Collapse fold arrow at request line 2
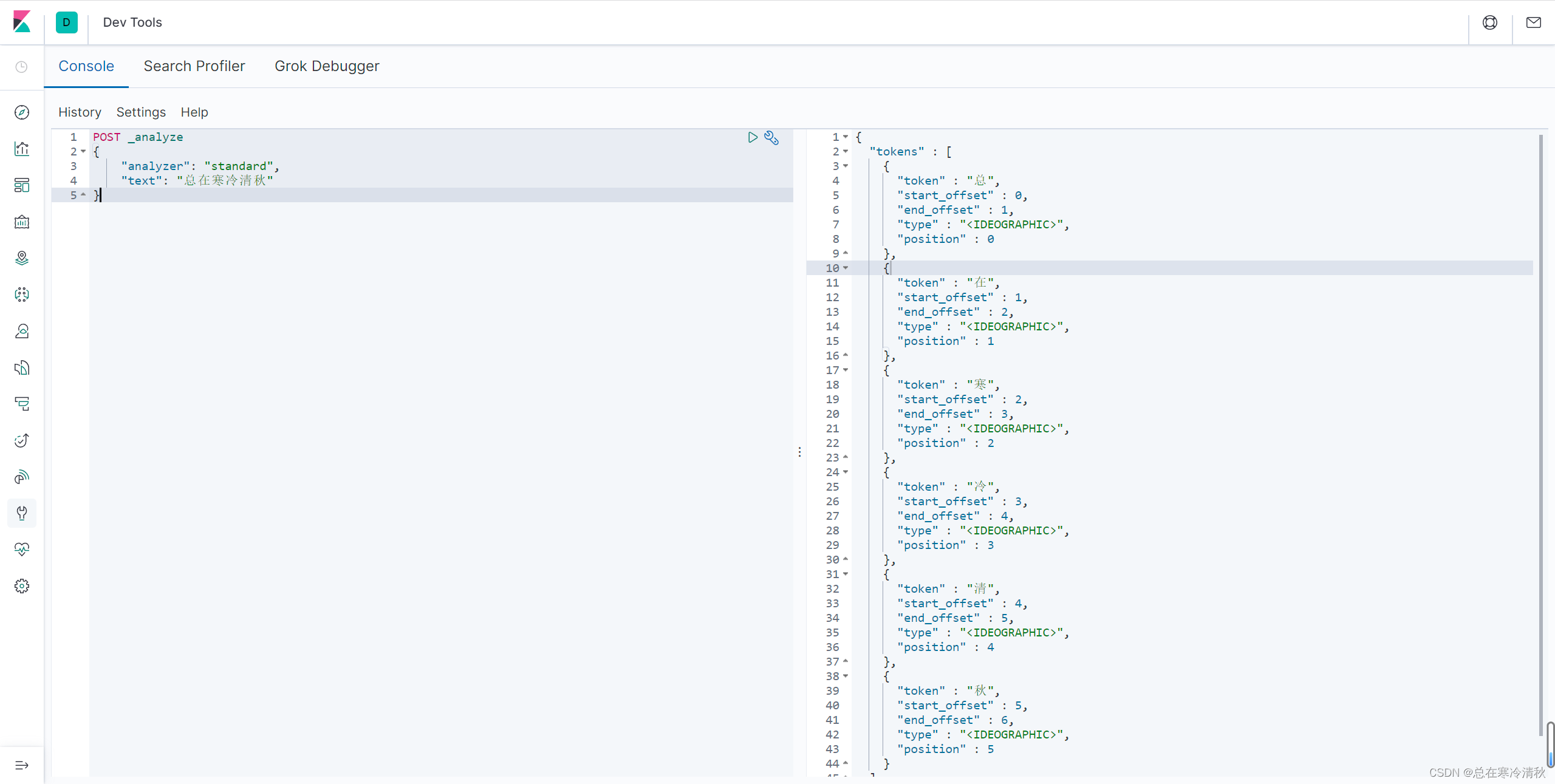The height and width of the screenshot is (784, 1555). pos(83,151)
